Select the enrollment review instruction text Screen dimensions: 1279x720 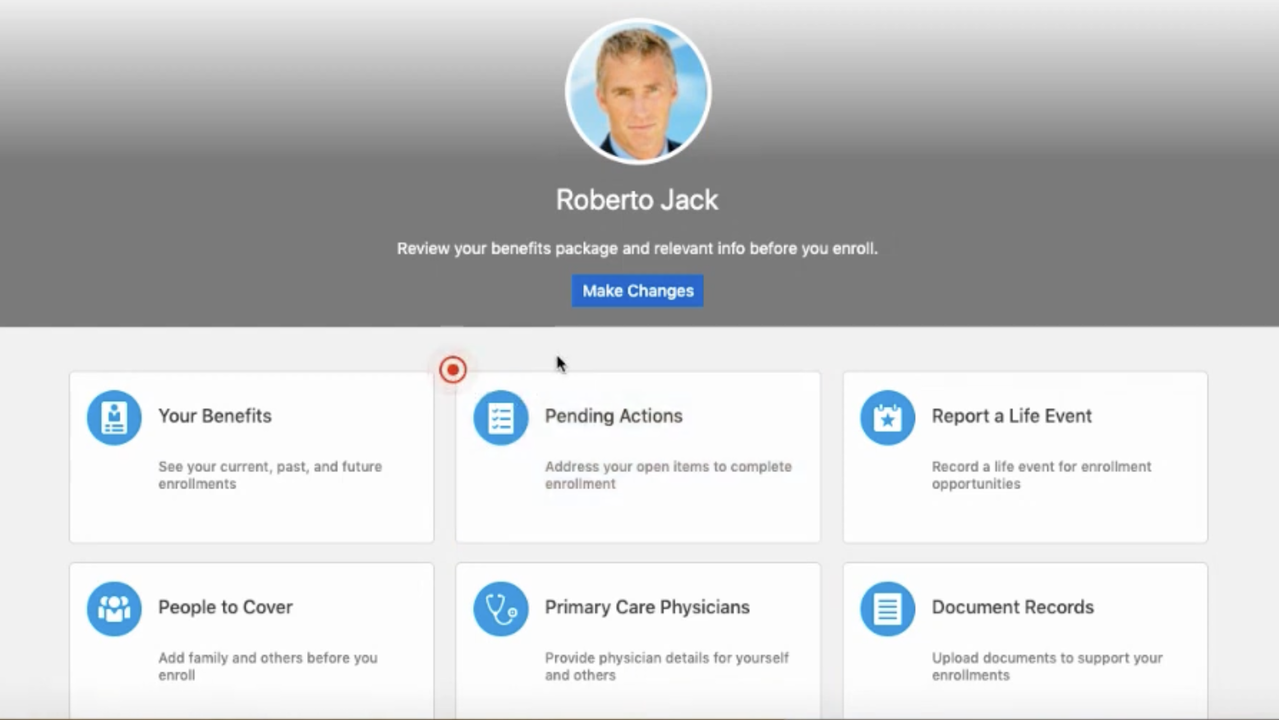tap(637, 248)
